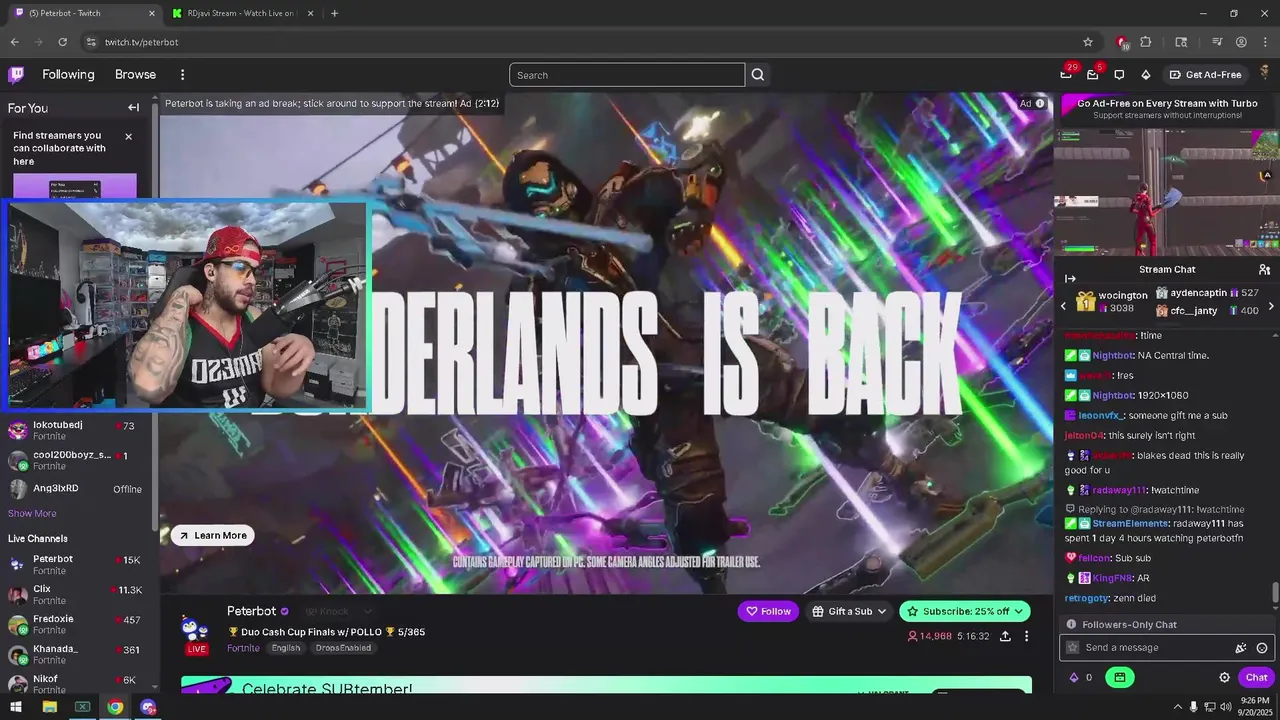This screenshot has height=720, width=1280.
Task: Switch to RDjavi Stream browser tab
Action: [243, 13]
